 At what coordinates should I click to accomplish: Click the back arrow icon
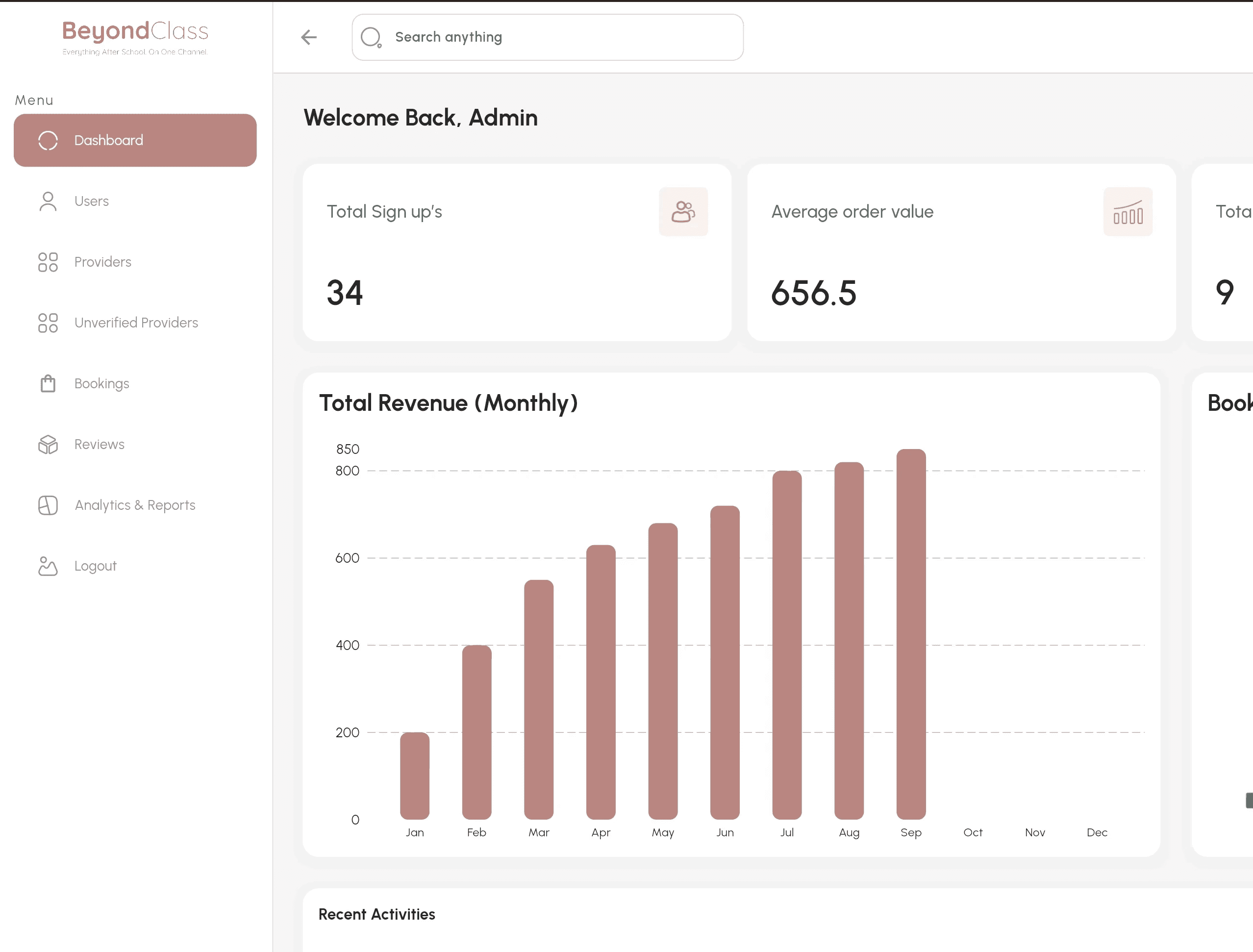(309, 37)
